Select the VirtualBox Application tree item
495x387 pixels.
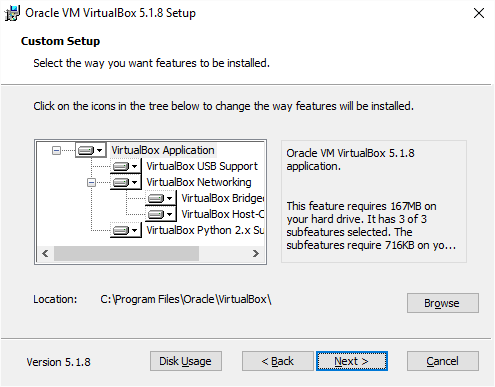tap(163, 150)
